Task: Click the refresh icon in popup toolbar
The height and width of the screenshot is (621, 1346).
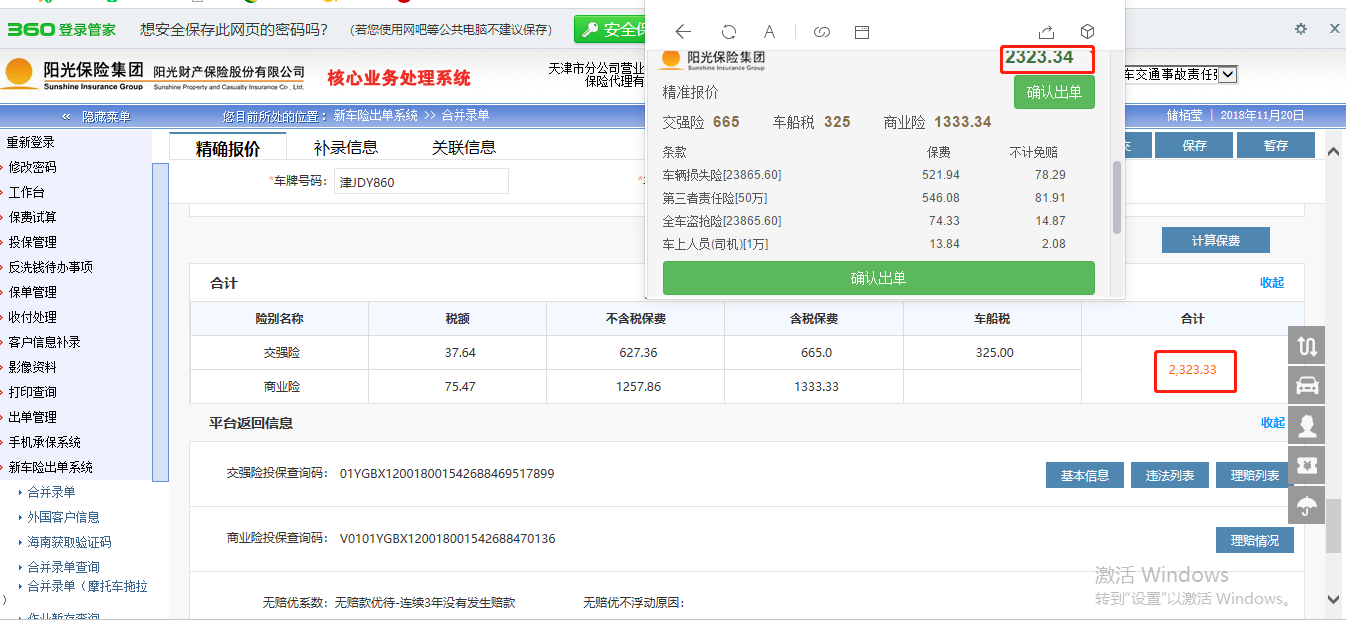Action: coord(729,32)
